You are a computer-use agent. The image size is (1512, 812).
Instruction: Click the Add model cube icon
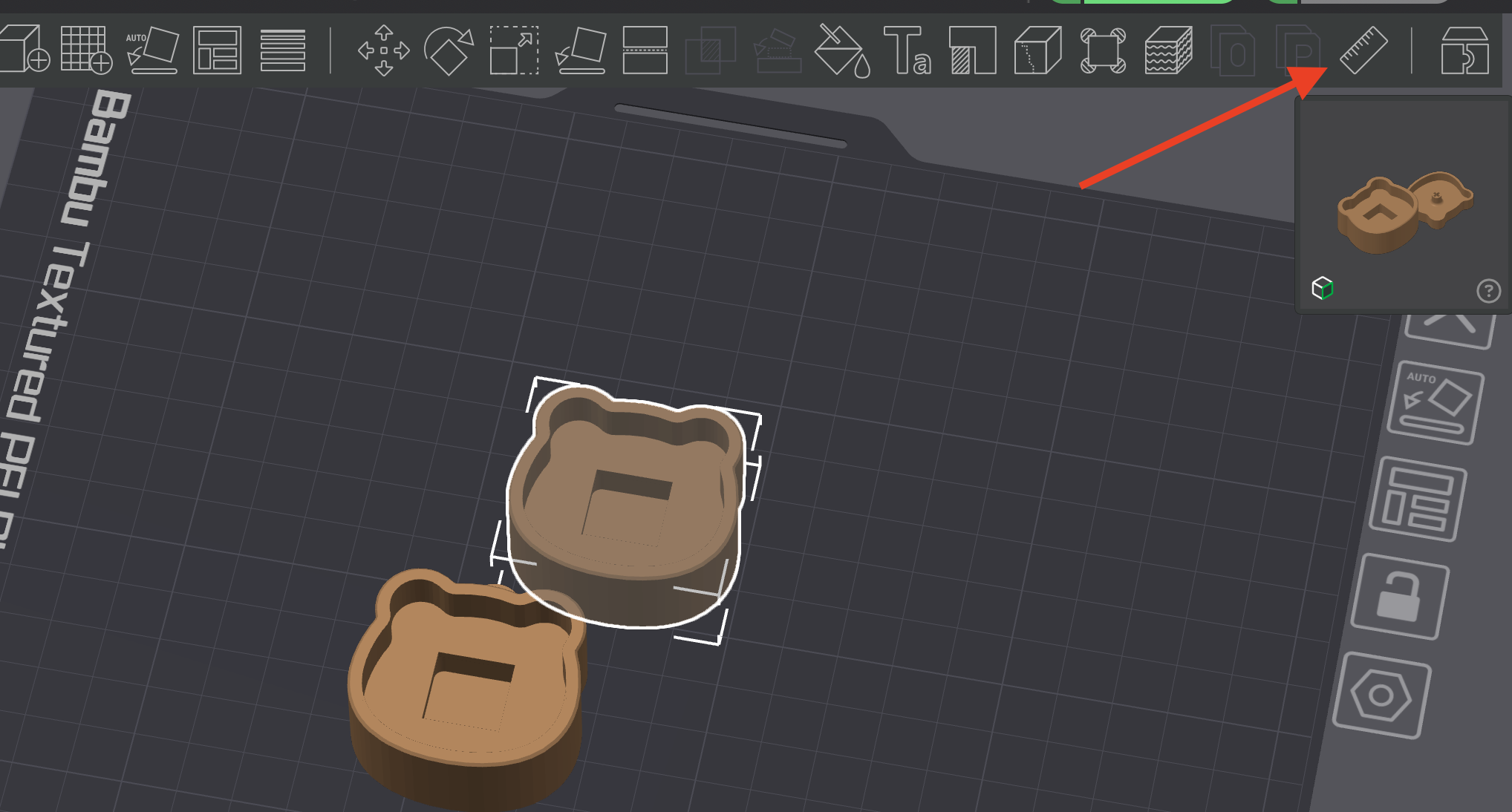pyautogui.click(x=25, y=49)
